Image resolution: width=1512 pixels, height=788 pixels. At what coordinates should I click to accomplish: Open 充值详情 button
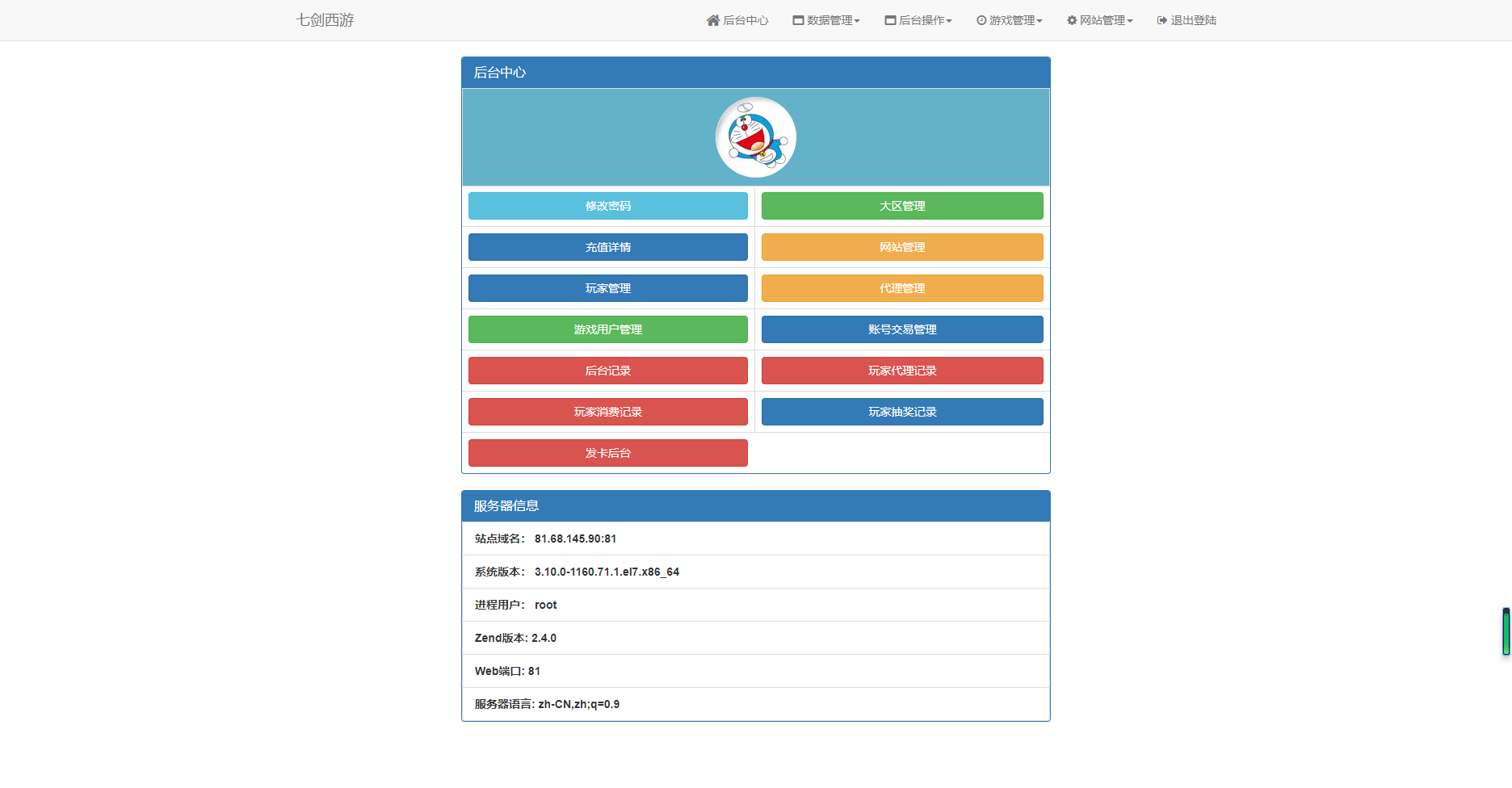[x=608, y=247]
